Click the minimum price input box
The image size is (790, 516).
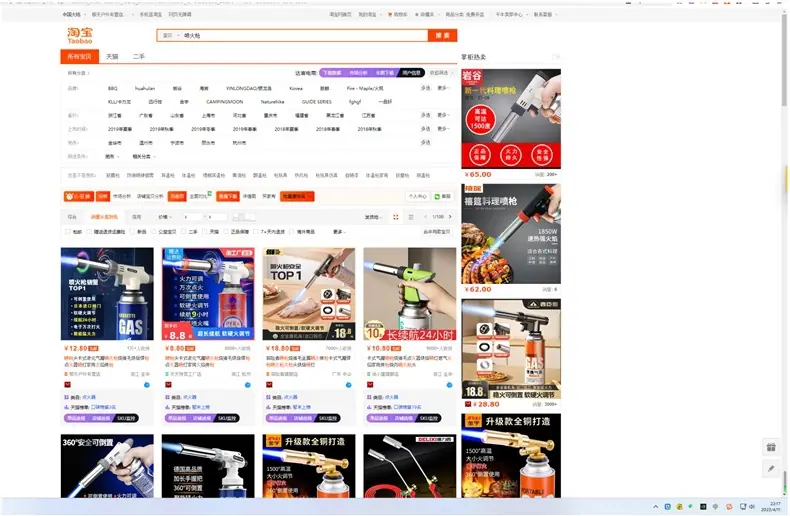coord(192,217)
